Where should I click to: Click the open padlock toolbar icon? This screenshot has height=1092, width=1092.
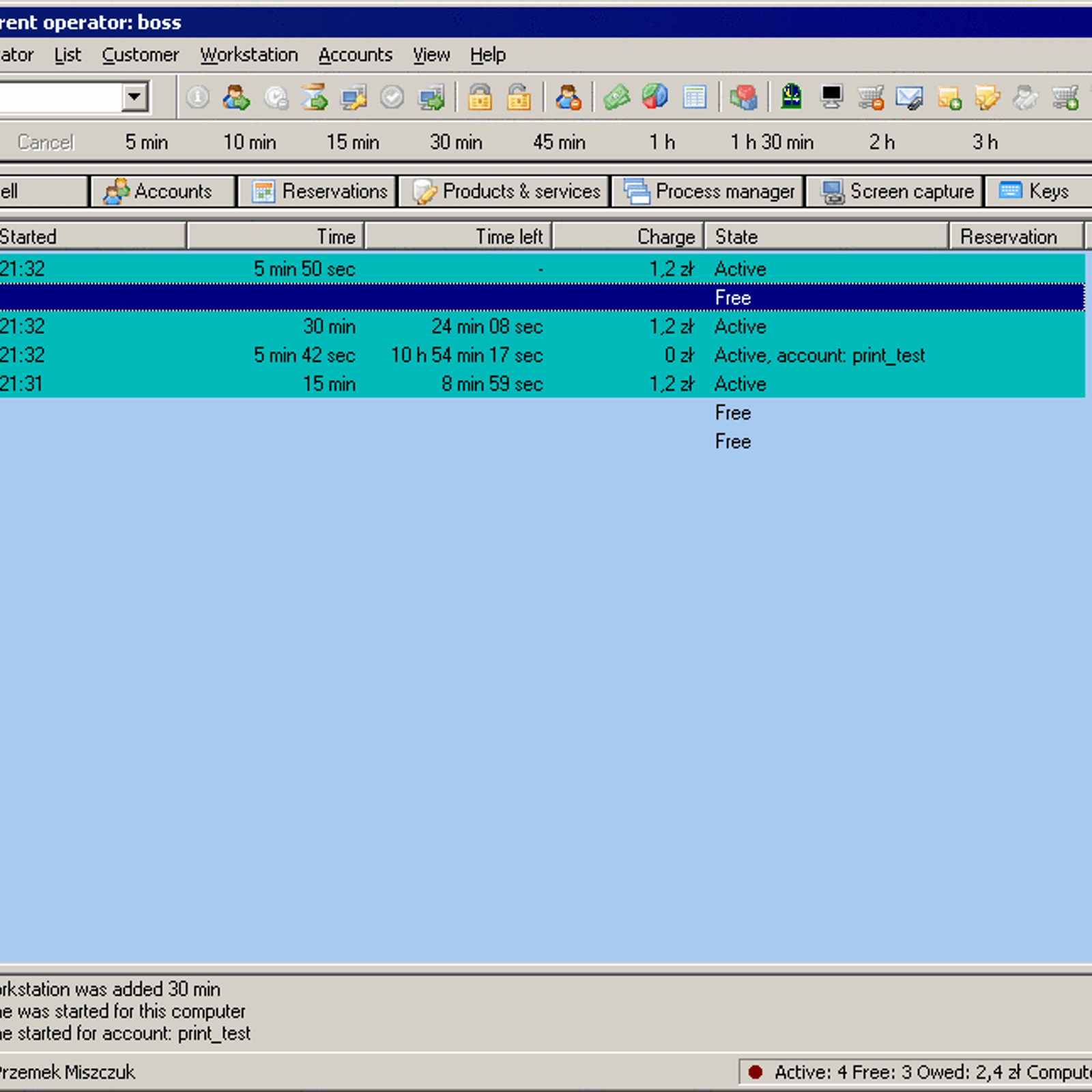point(519,98)
